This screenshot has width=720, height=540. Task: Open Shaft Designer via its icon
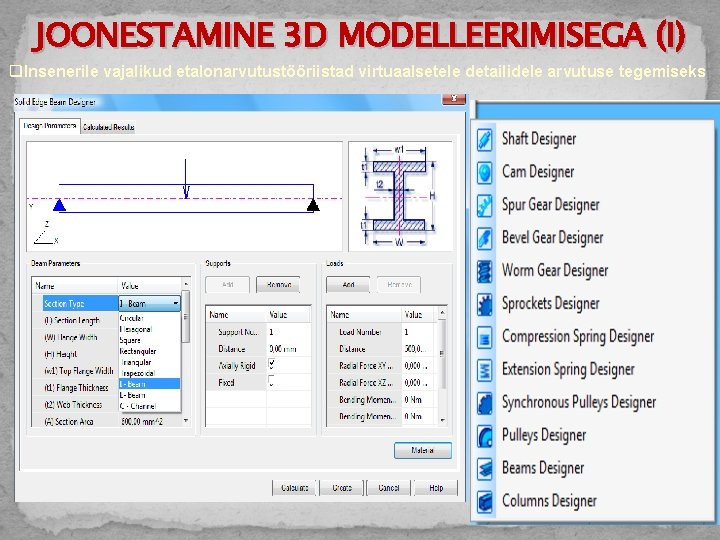pyautogui.click(x=484, y=139)
